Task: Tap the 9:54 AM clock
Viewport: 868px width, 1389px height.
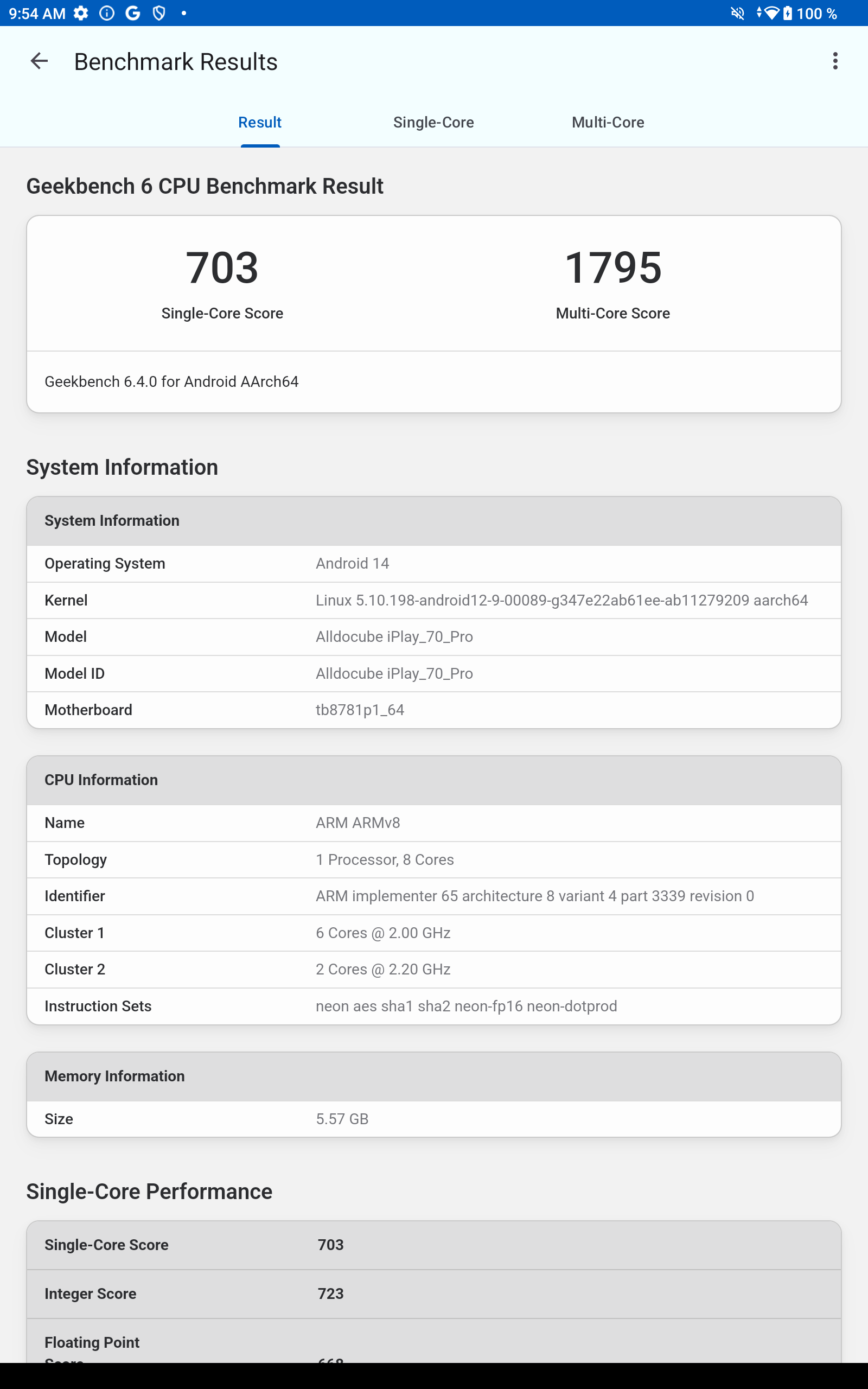Action: (x=37, y=13)
